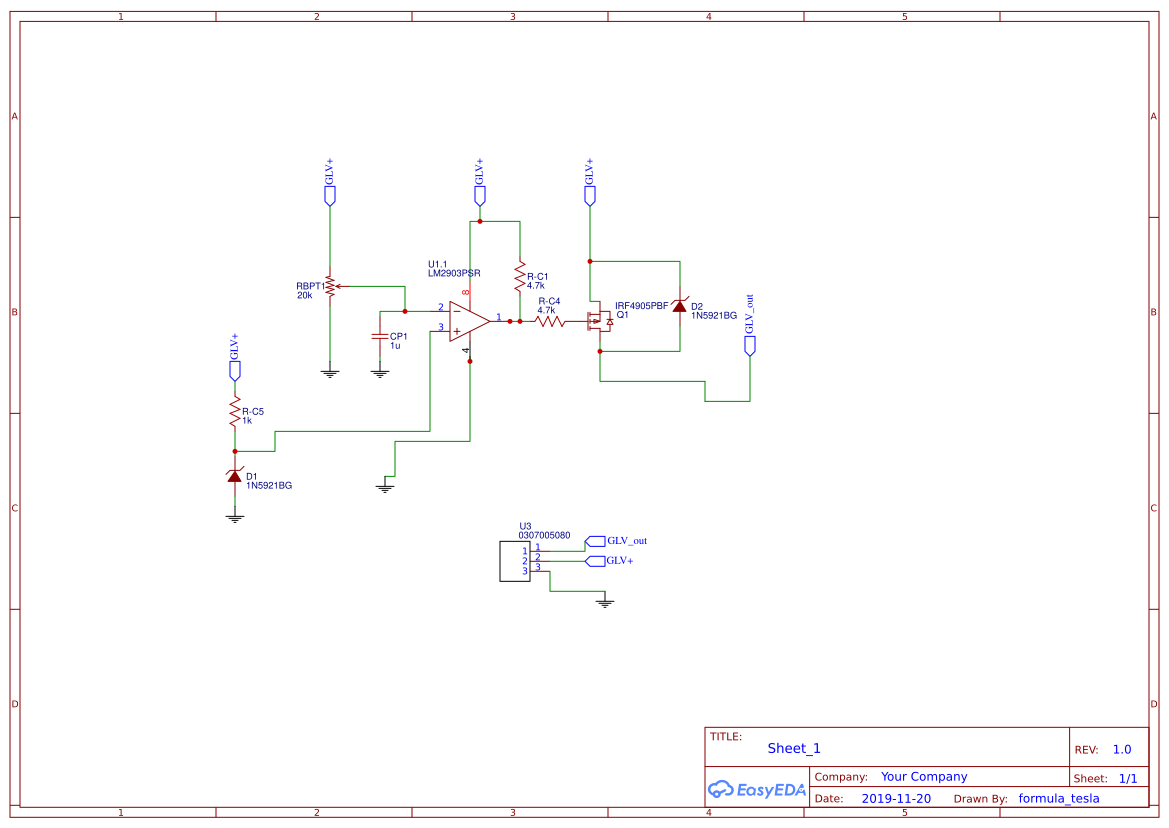Click the formula_tesla drawn-by text

[1057, 798]
